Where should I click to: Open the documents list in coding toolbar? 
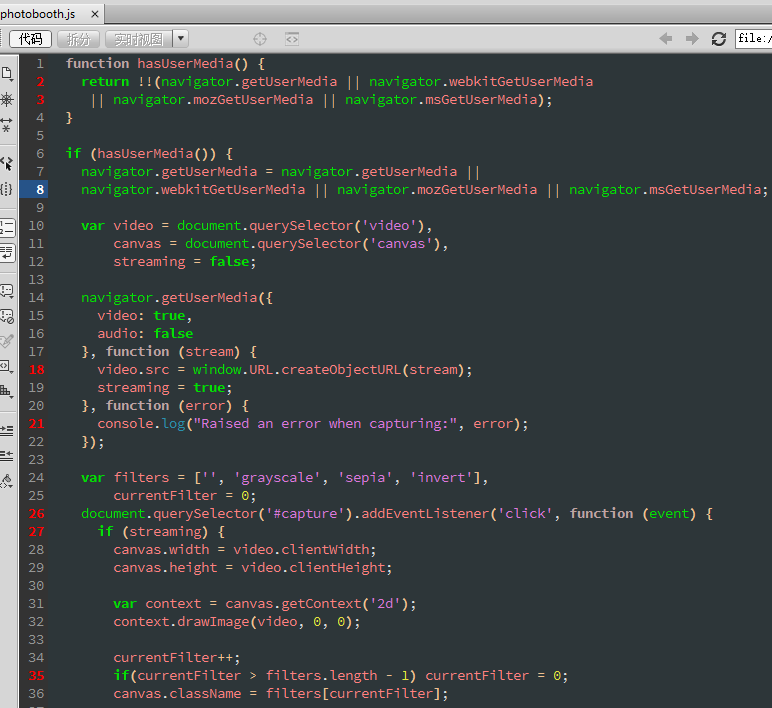(x=7, y=74)
